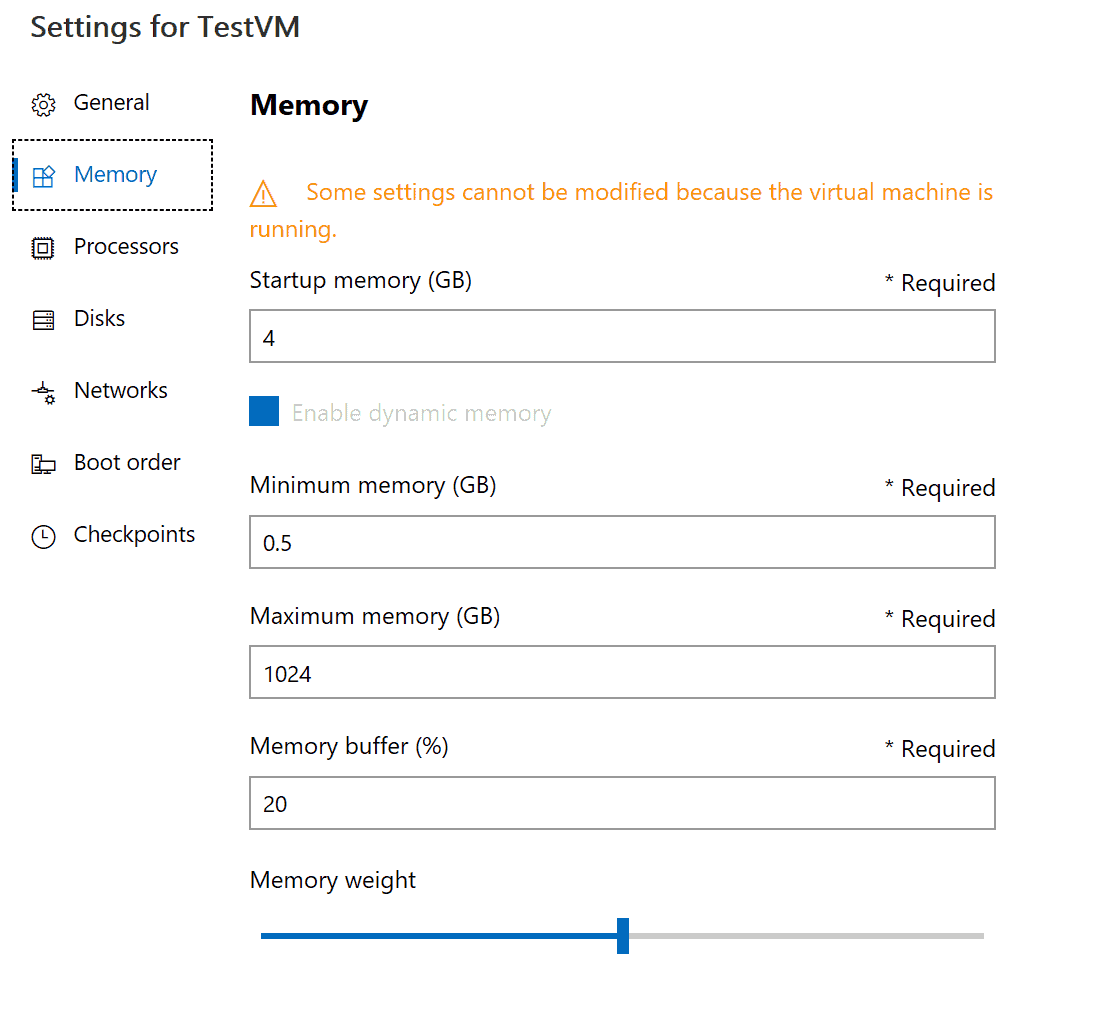Open the Processors settings tab label
The width and height of the screenshot is (1097, 1021).
[126, 247]
